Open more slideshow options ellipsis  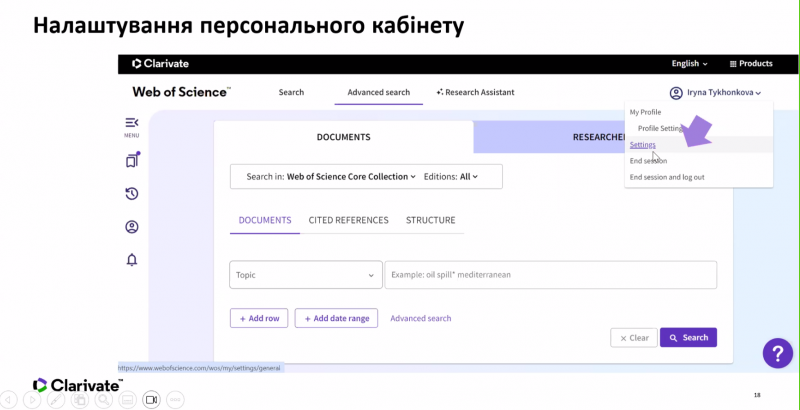pos(176,400)
